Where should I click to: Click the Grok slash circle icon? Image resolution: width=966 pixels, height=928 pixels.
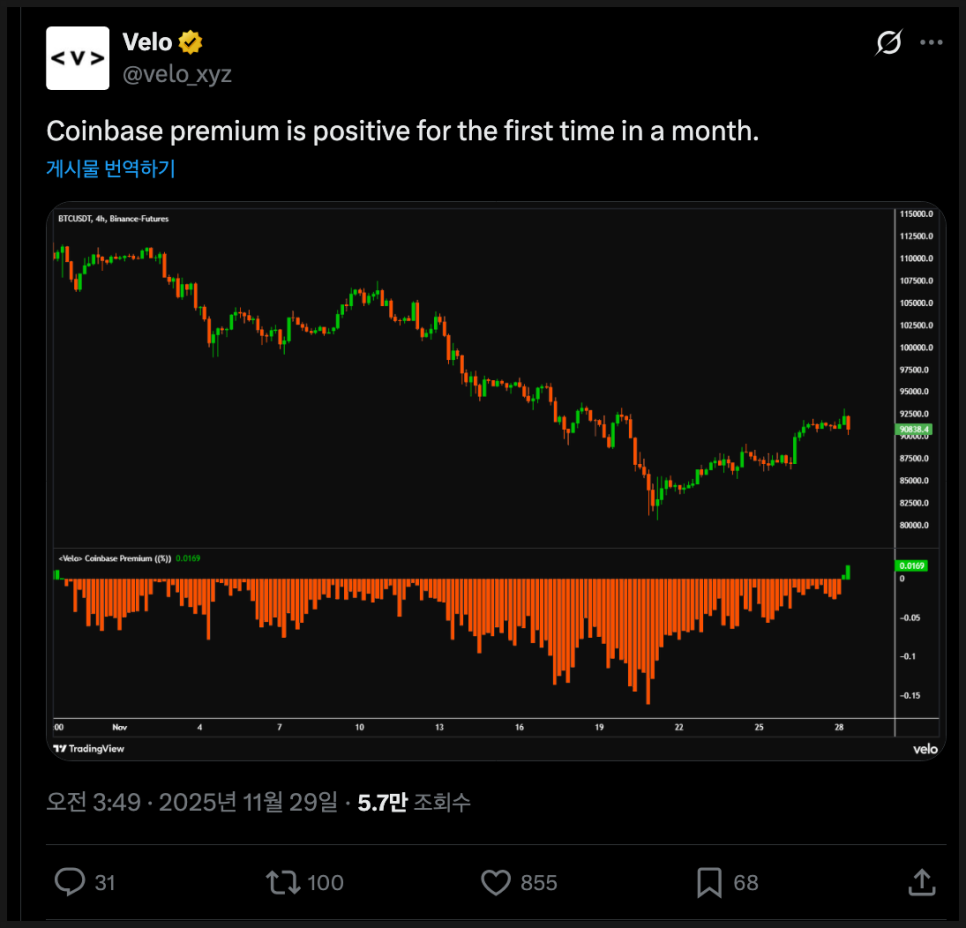tap(887, 43)
